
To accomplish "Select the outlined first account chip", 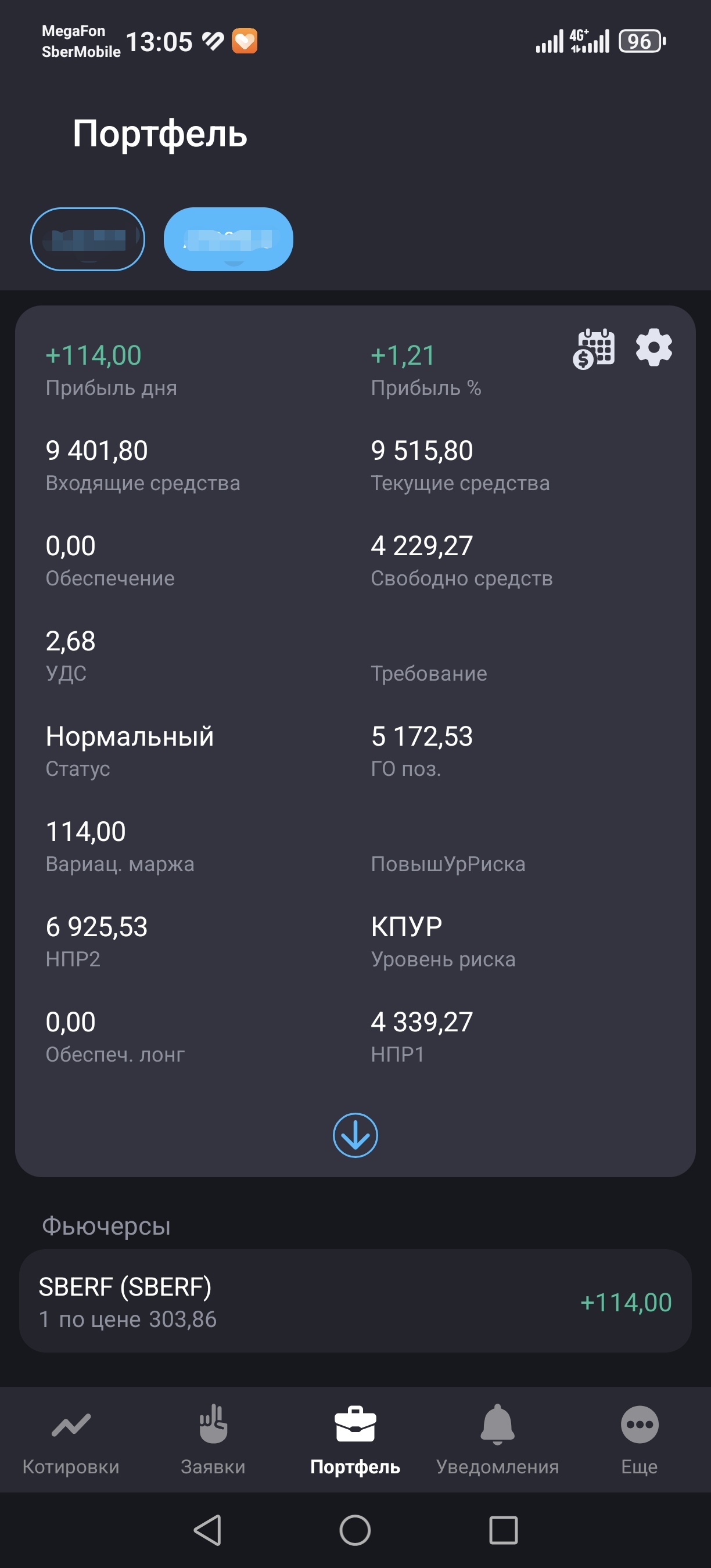I will coord(88,239).
